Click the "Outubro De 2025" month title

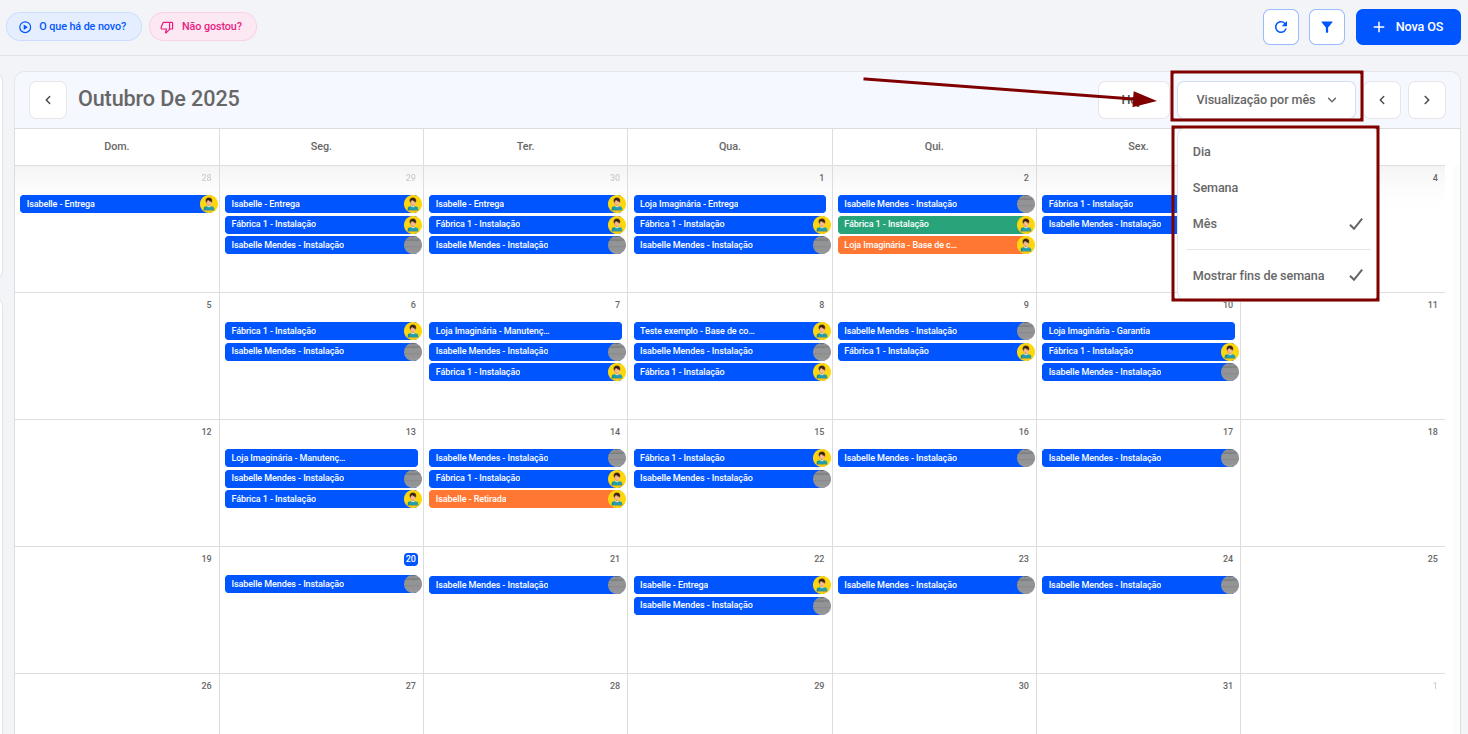(159, 99)
